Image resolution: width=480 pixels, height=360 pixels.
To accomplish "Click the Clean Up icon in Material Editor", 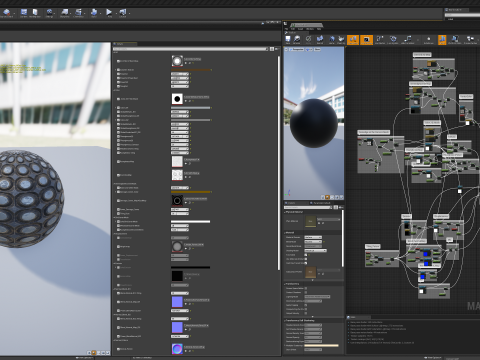I will [x=341, y=40].
